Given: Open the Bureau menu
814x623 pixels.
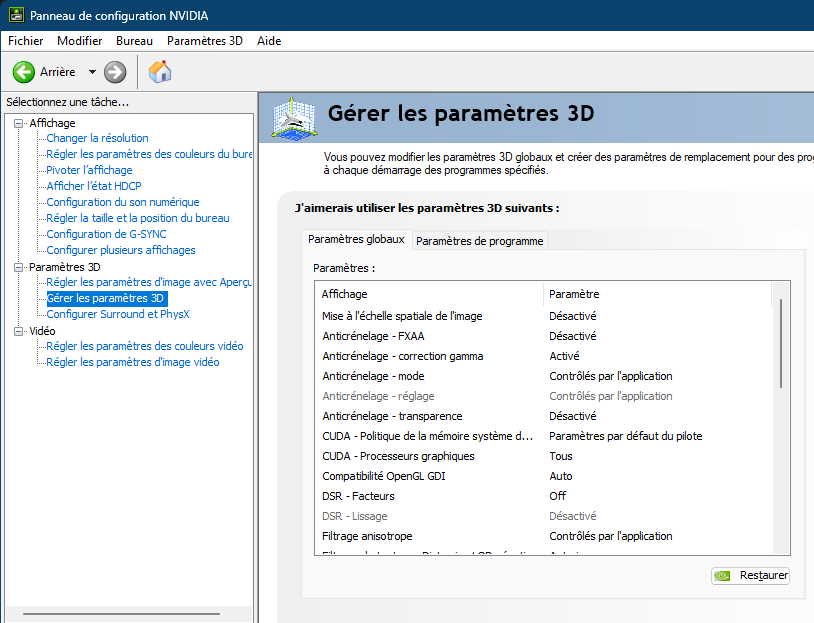Looking at the screenshot, I should 134,41.
